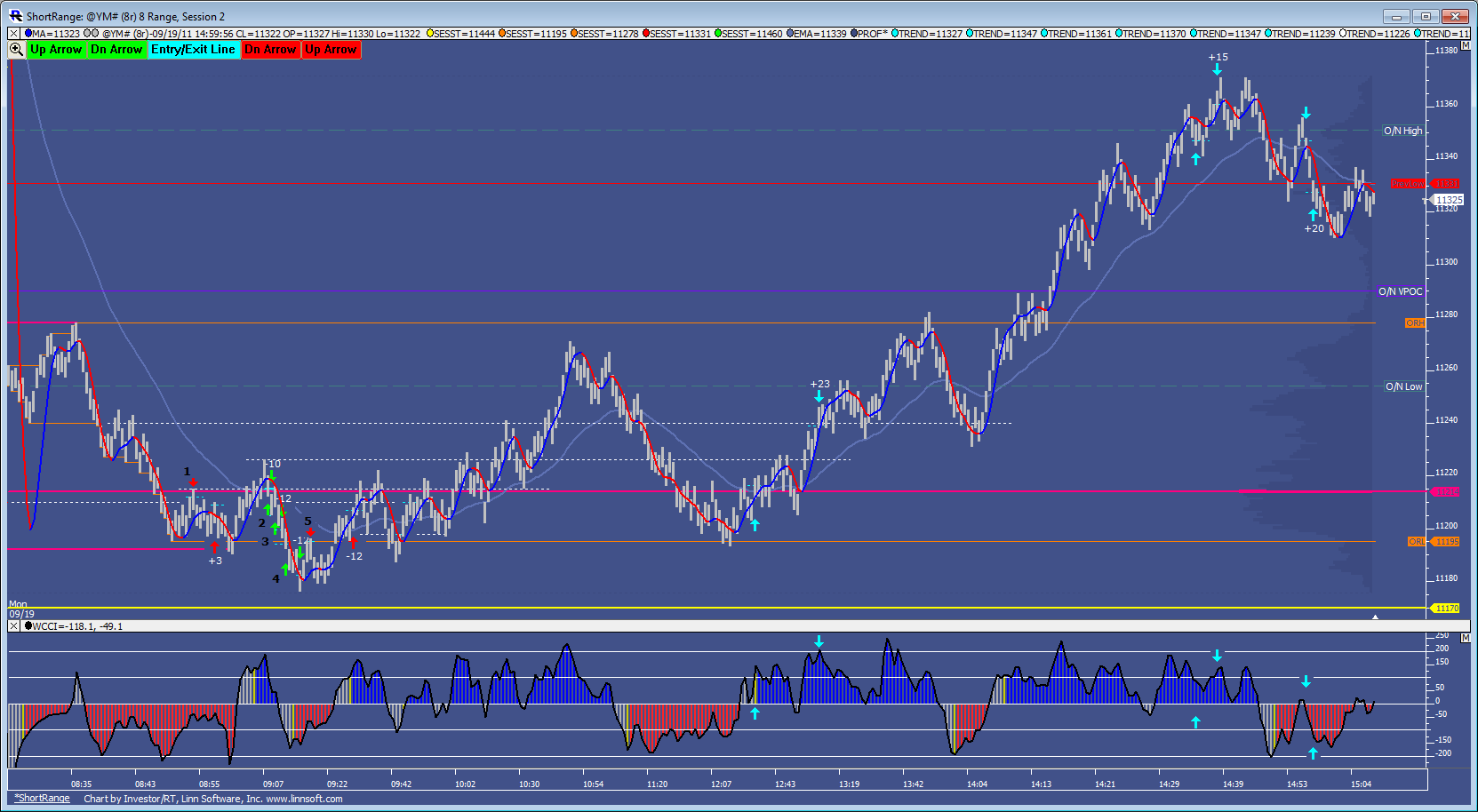Screen dimensions: 1478x812
Task: Click the PROF* legend marker
Action: coord(854,34)
